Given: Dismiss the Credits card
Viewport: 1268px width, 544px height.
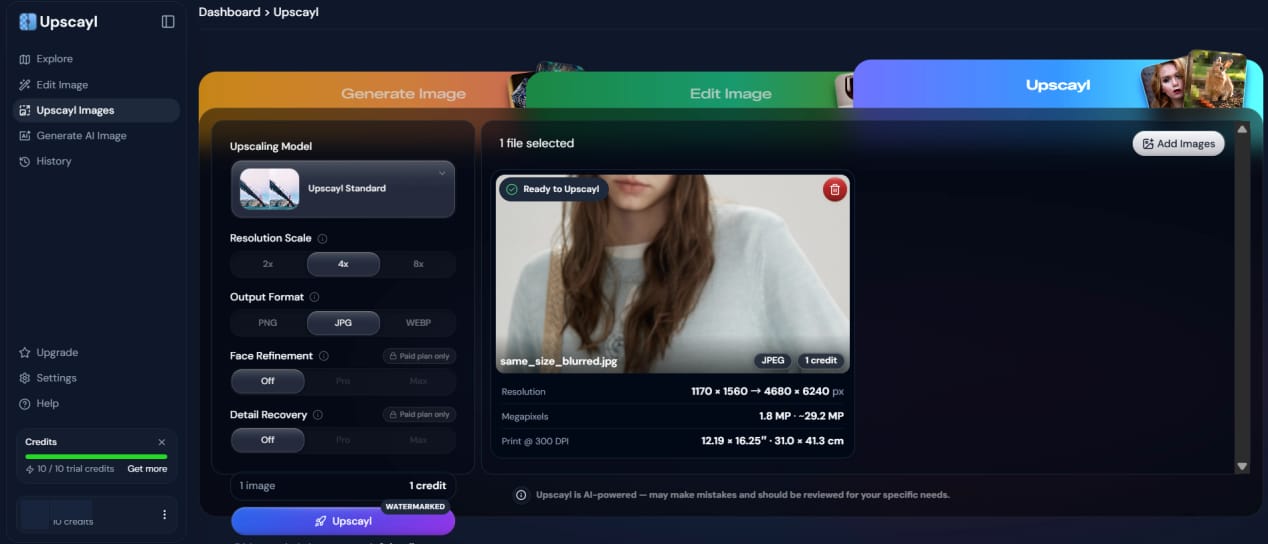Looking at the screenshot, I should pyautogui.click(x=162, y=442).
